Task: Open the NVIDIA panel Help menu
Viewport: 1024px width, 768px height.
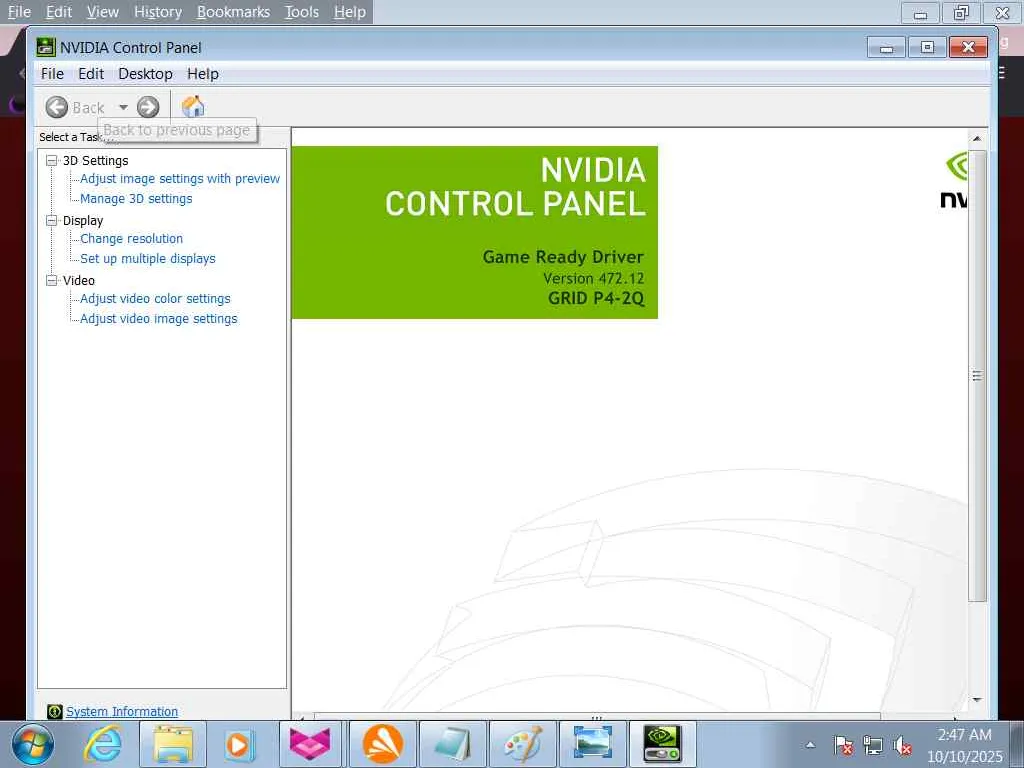Action: (x=203, y=74)
